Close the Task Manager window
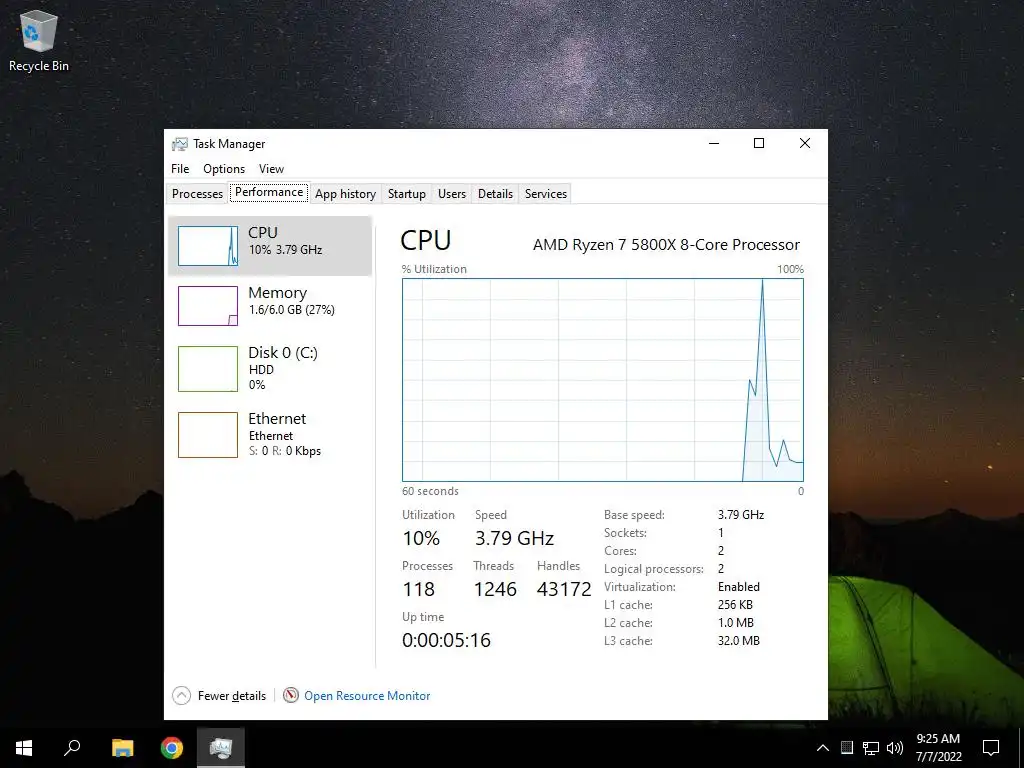Screen dimensions: 1024x768 pyautogui.click(x=805, y=143)
